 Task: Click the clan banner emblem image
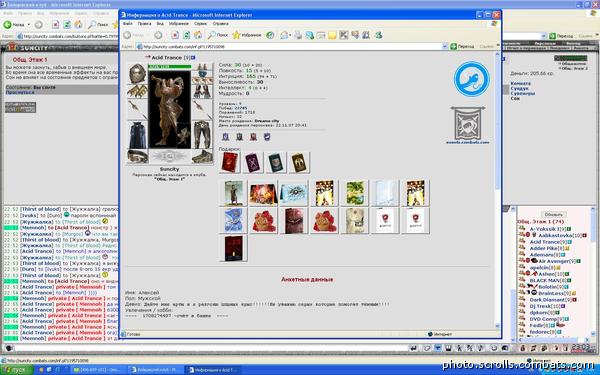468,123
